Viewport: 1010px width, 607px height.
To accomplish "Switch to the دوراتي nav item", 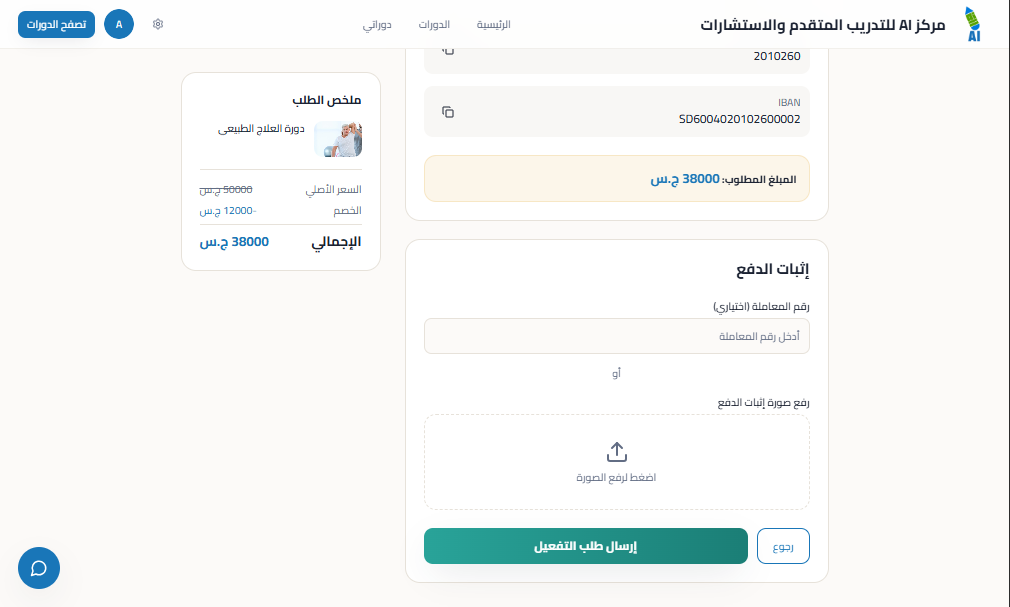I will (x=377, y=24).
